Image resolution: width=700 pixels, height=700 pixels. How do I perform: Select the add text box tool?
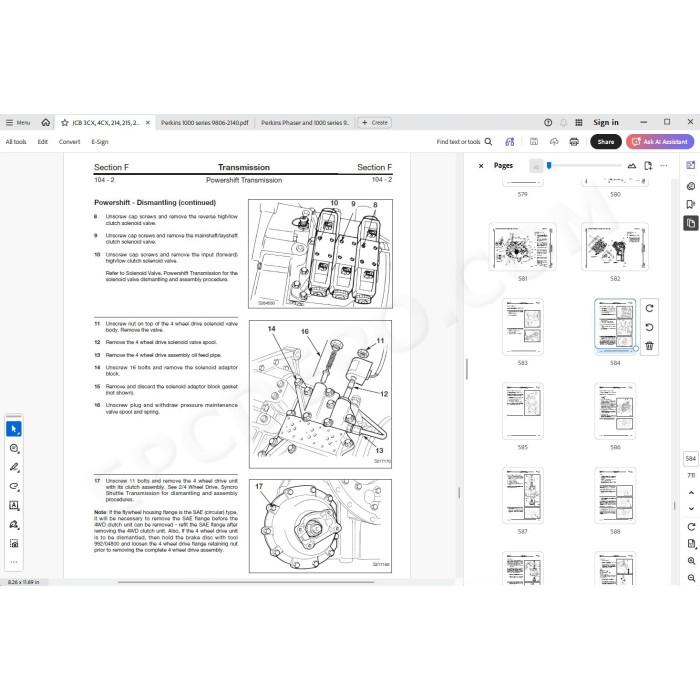coord(14,505)
